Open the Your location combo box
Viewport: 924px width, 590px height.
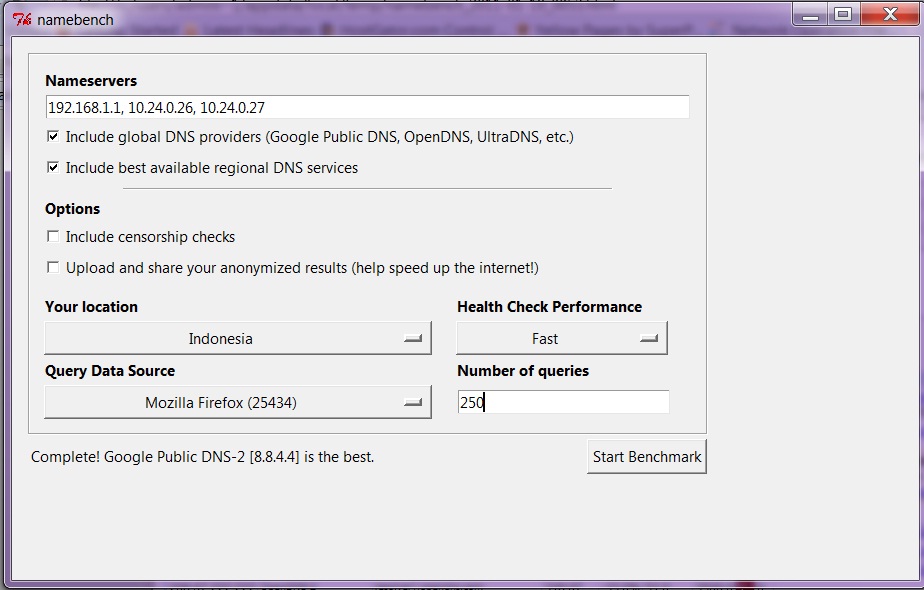tap(236, 337)
